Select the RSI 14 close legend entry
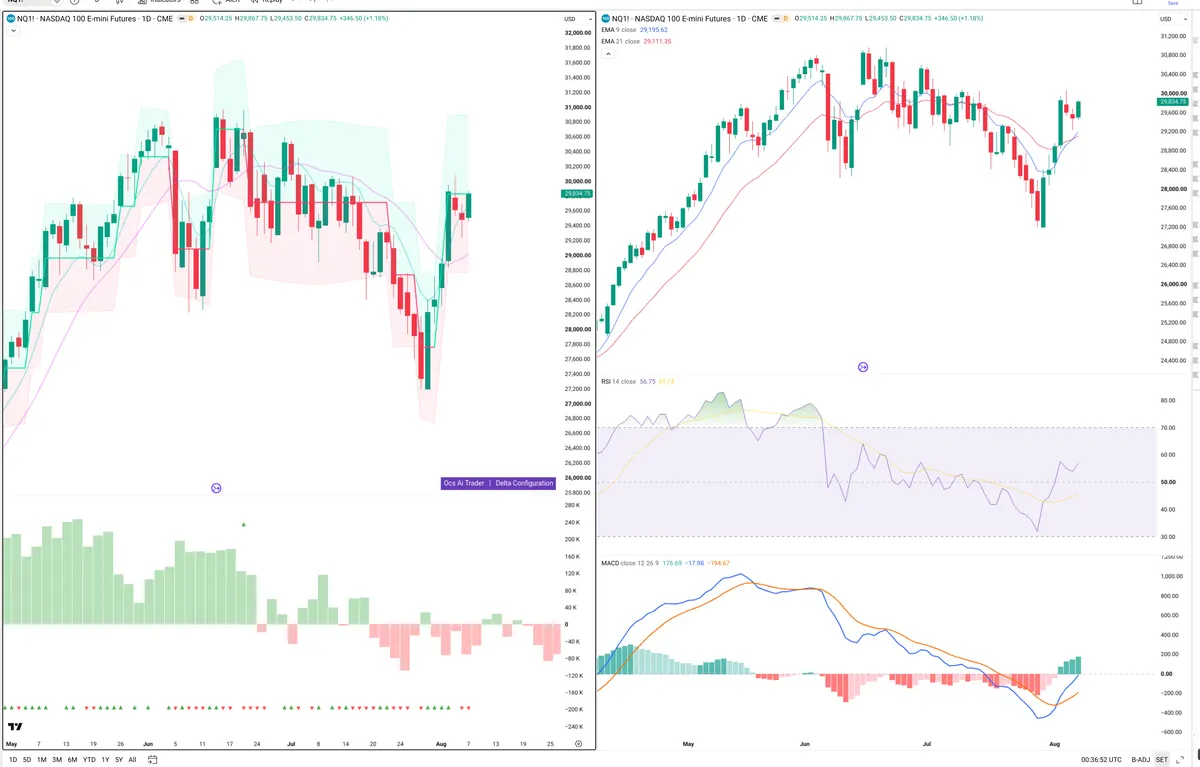Screen dimensions: 1200x767 click(x=618, y=382)
